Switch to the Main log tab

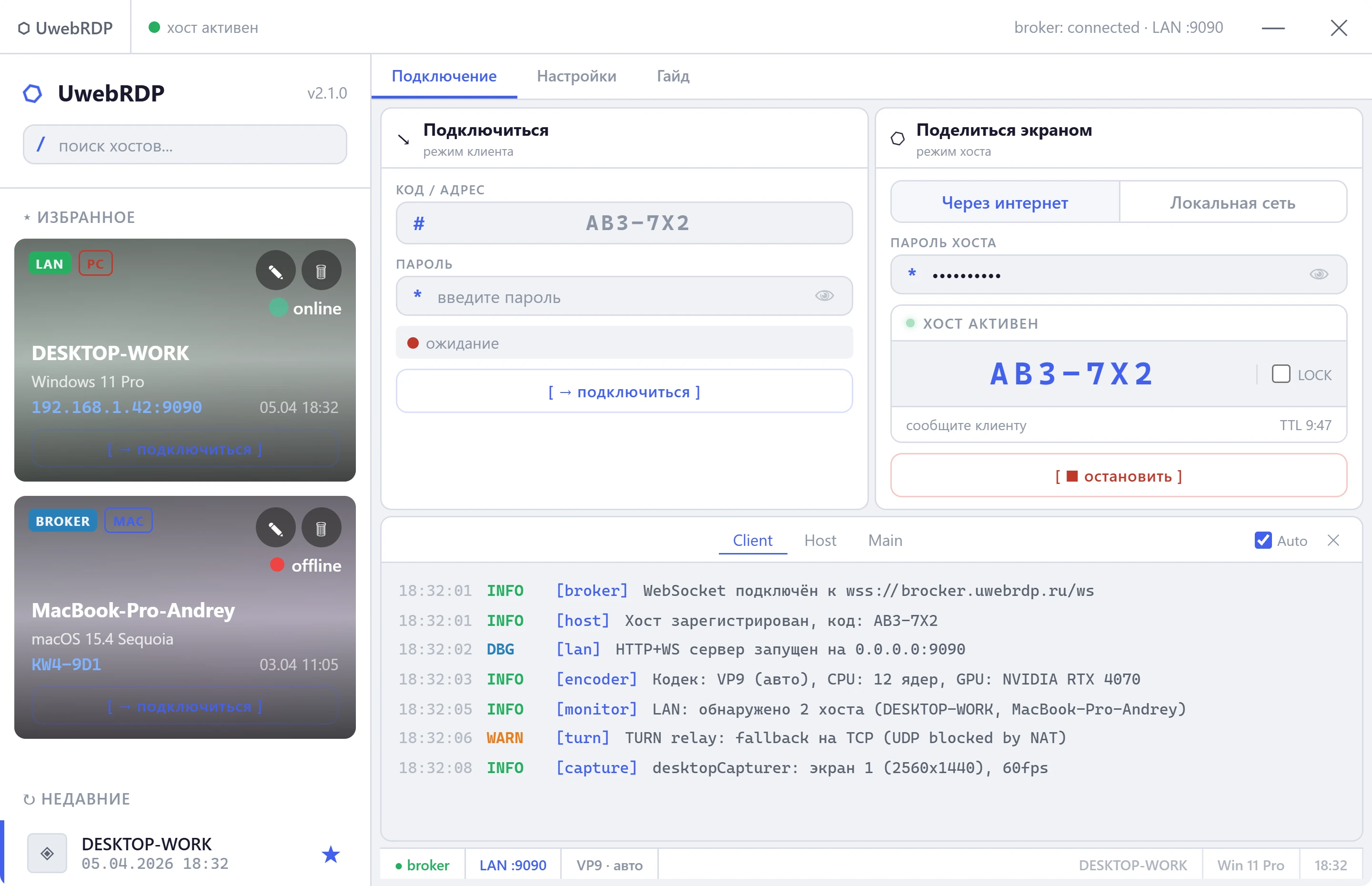coord(885,540)
